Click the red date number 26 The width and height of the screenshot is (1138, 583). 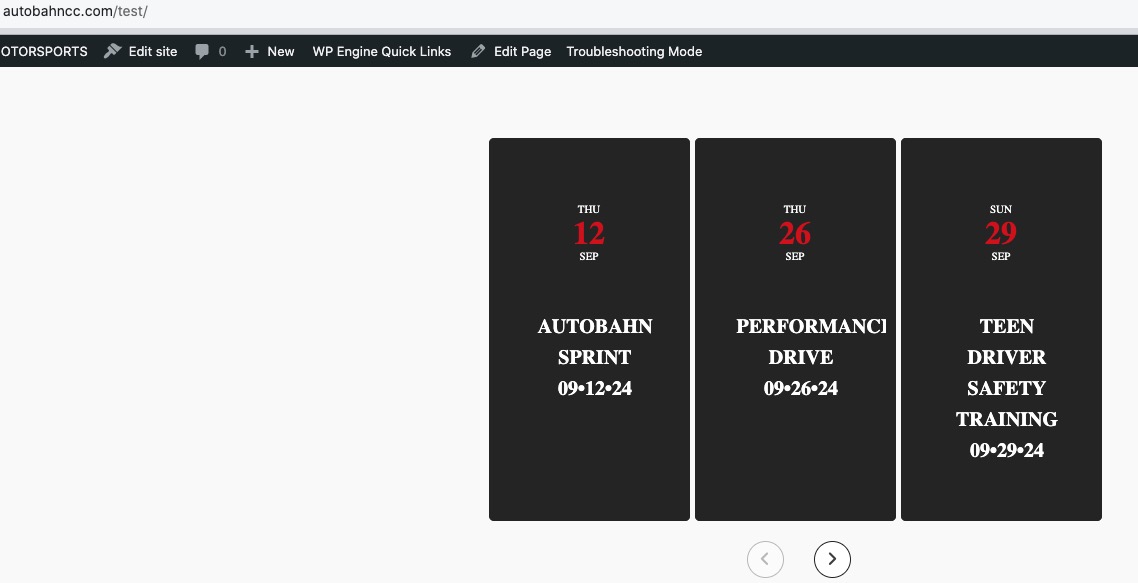point(795,233)
